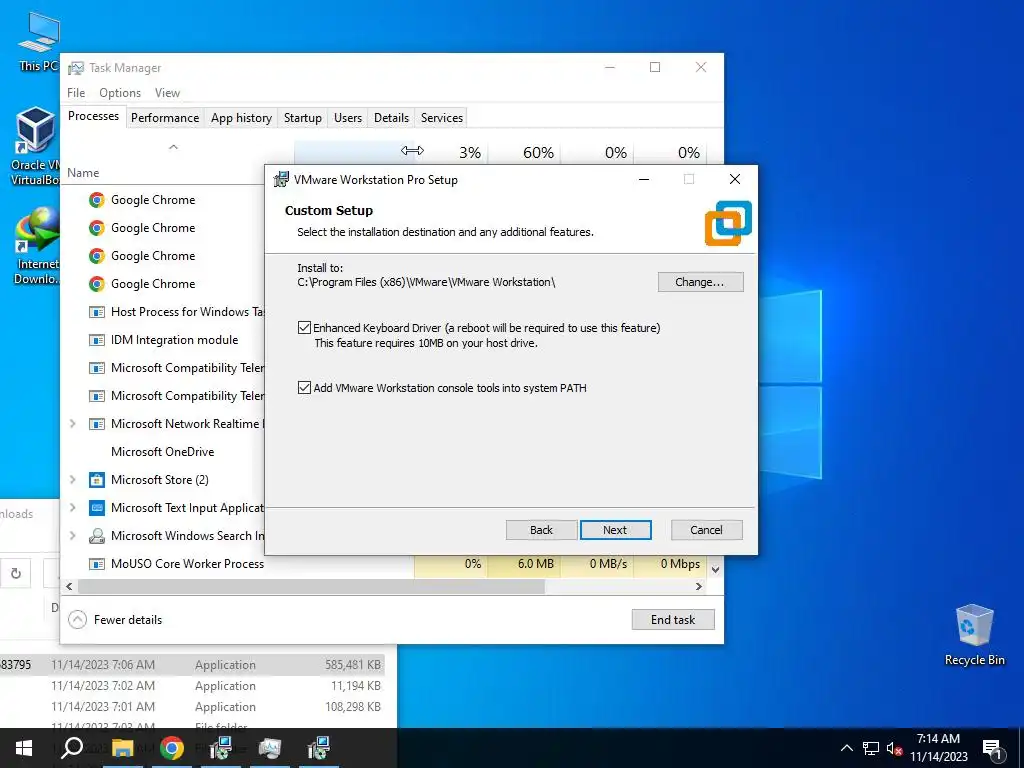Viewport: 1024px width, 768px height.
Task: Click the VMware setup title bar icon
Action: (281, 180)
